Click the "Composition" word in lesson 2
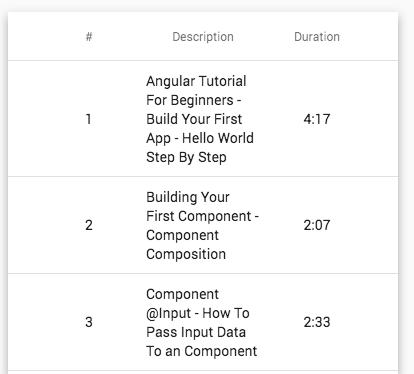414x374 pixels. (x=186, y=254)
